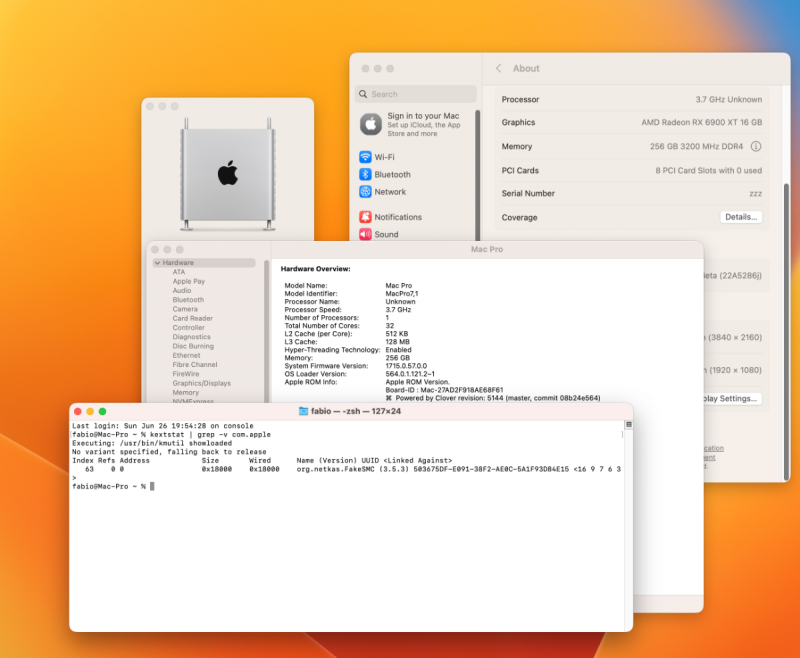Image resolution: width=800 pixels, height=658 pixels.
Task: Click Network label in settings sidebar
Action: pyautogui.click(x=390, y=192)
